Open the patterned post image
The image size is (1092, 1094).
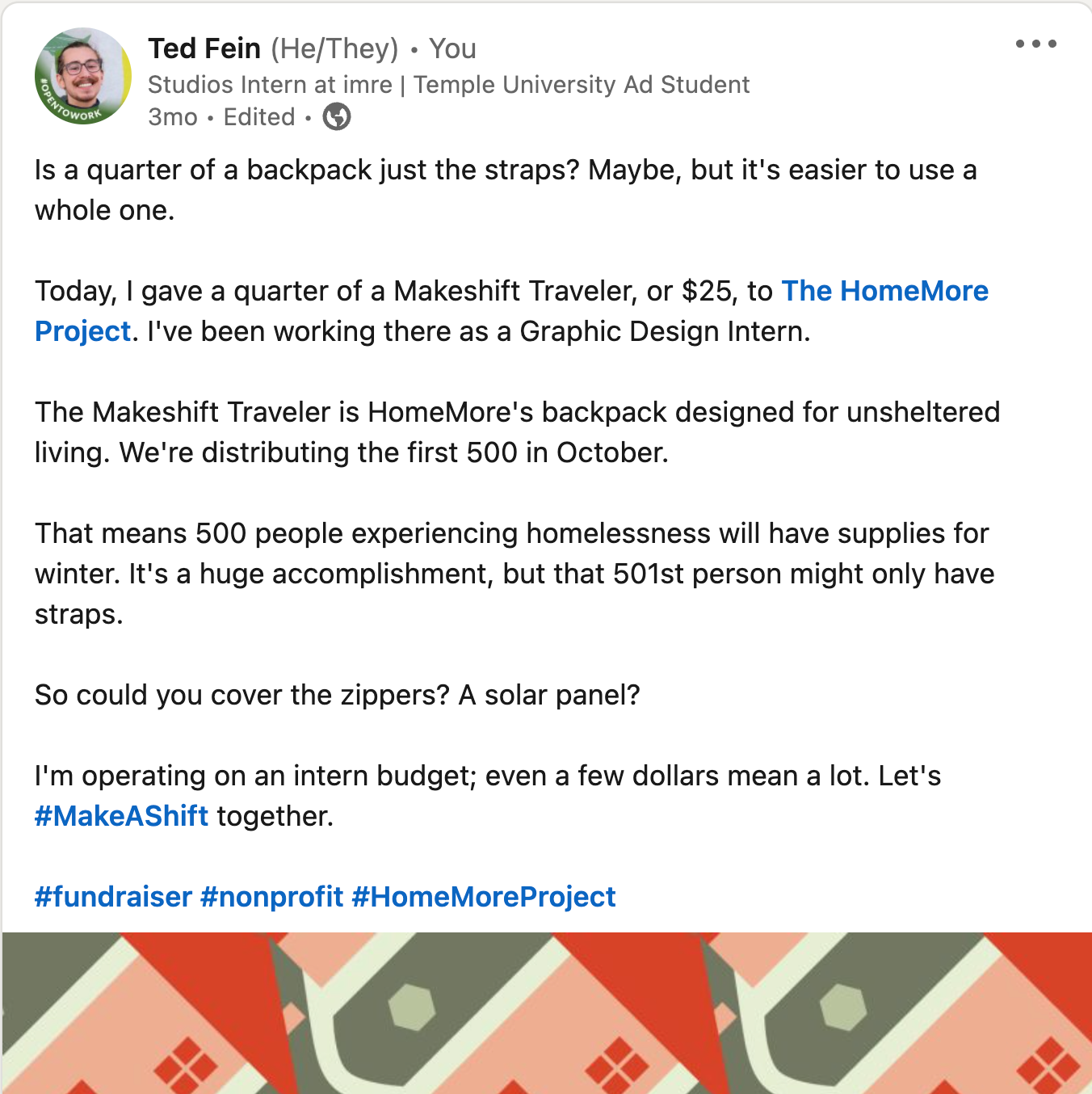(546, 1012)
